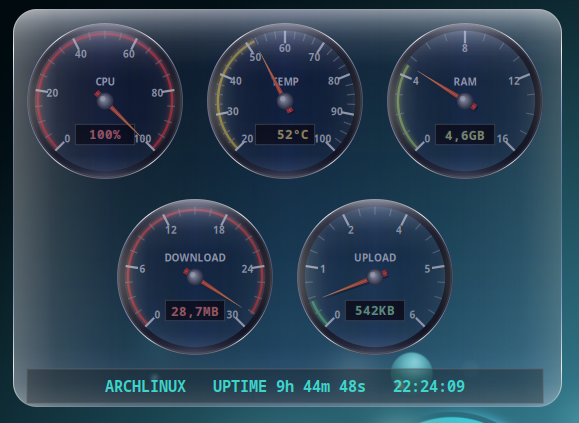Select the 4,6GB RAM readout

point(465,135)
